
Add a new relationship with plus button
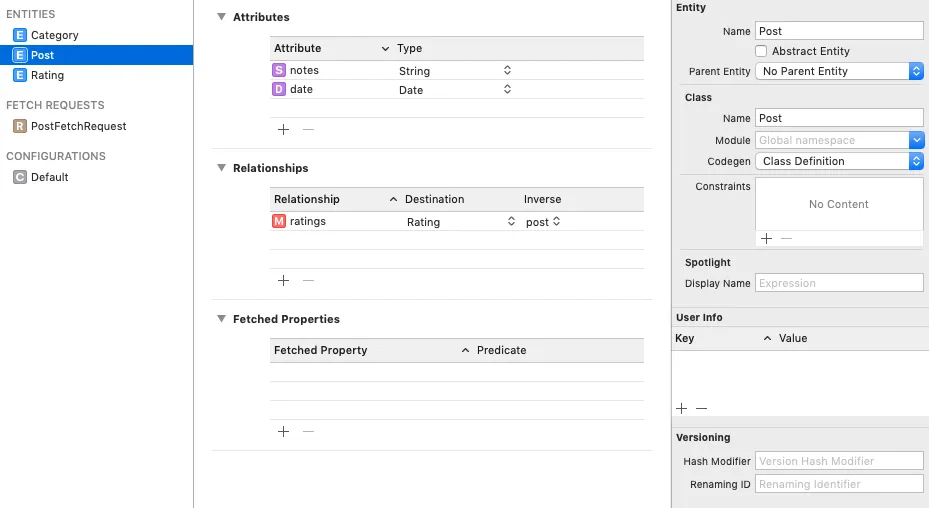point(283,280)
